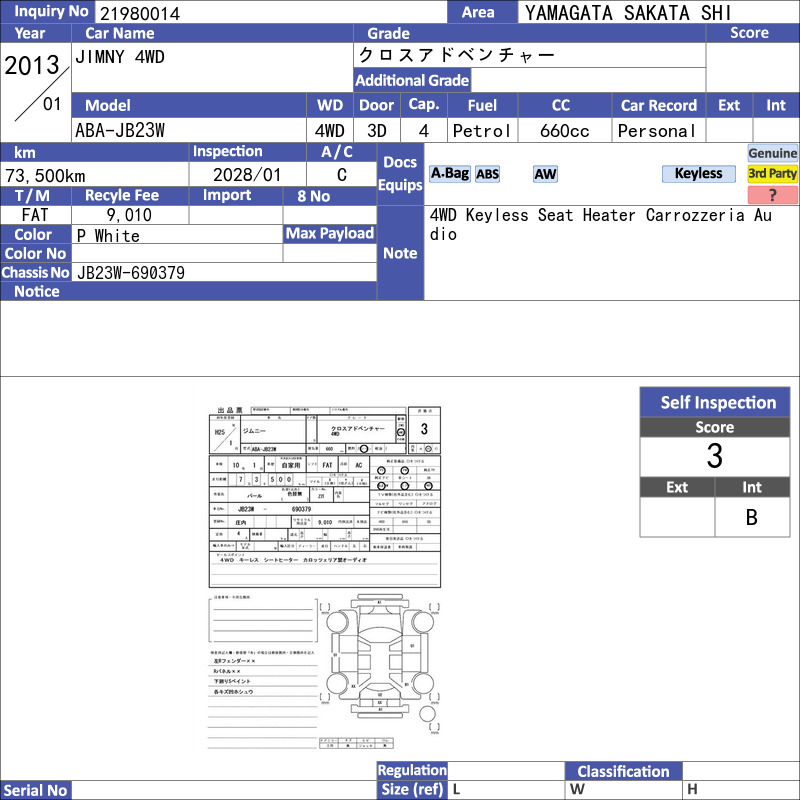
Task: Click the ABS equipment badge
Action: click(487, 174)
